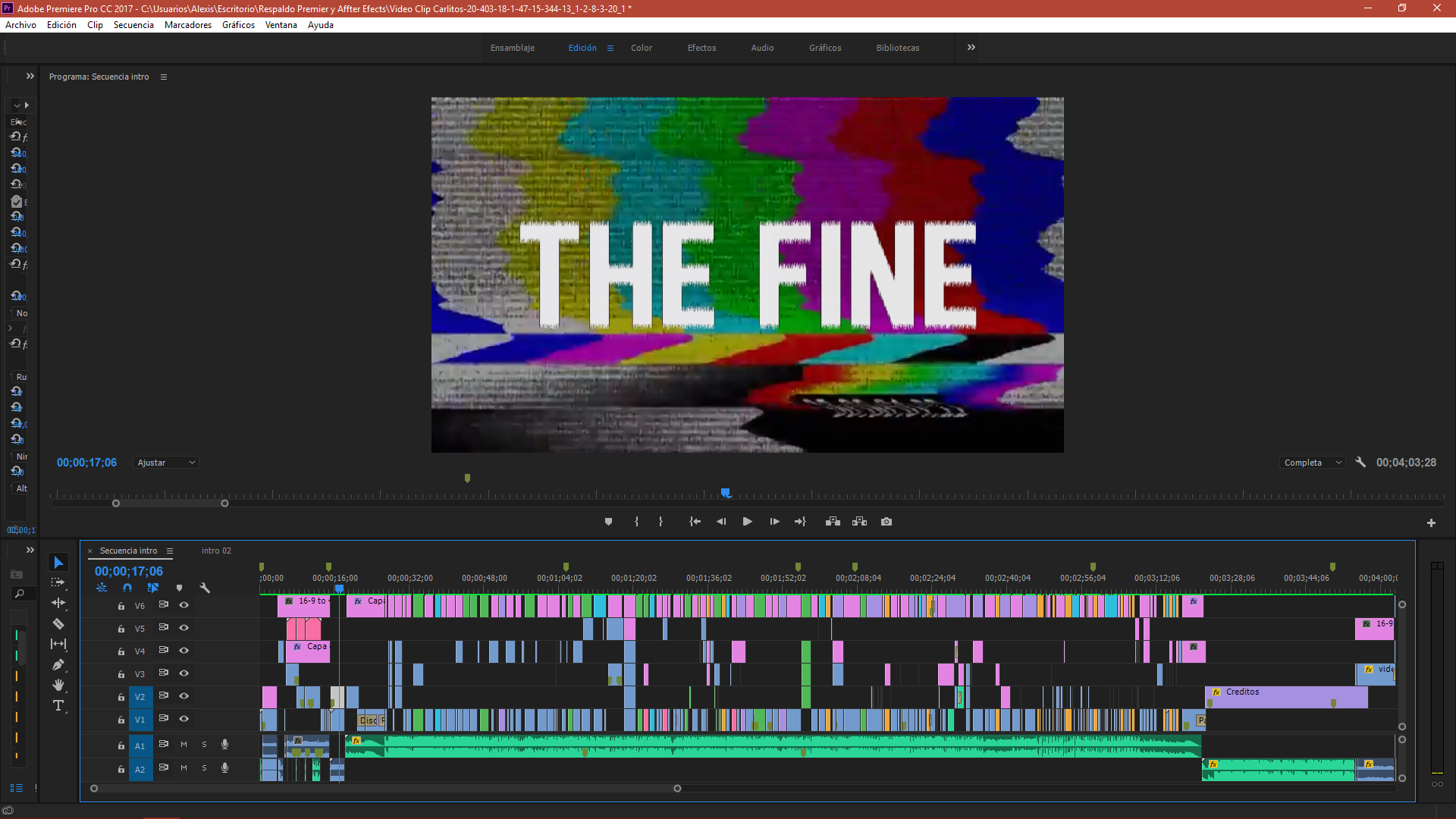Open timeline display settings wrench

205,588
